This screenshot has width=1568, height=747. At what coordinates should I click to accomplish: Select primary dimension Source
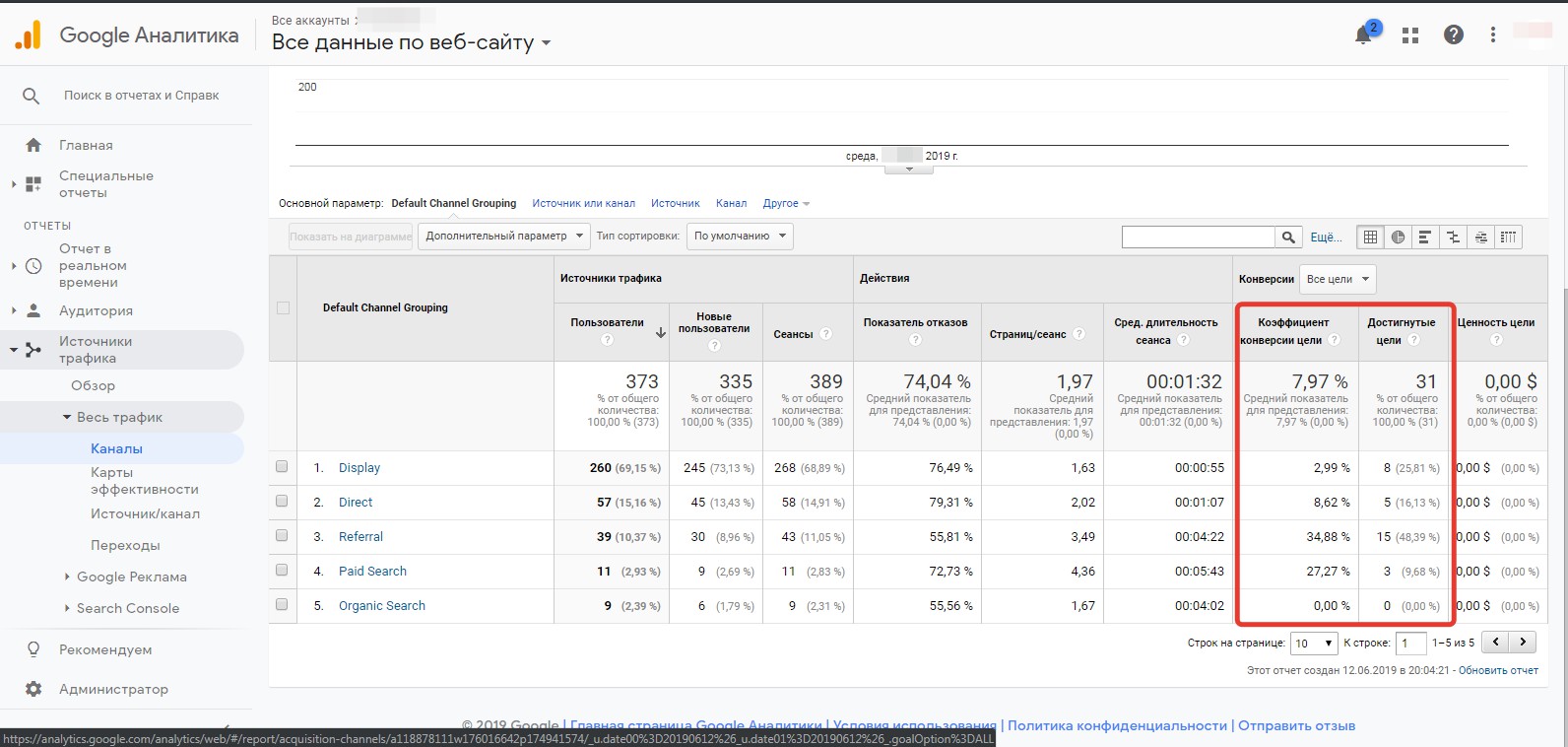coord(675,203)
